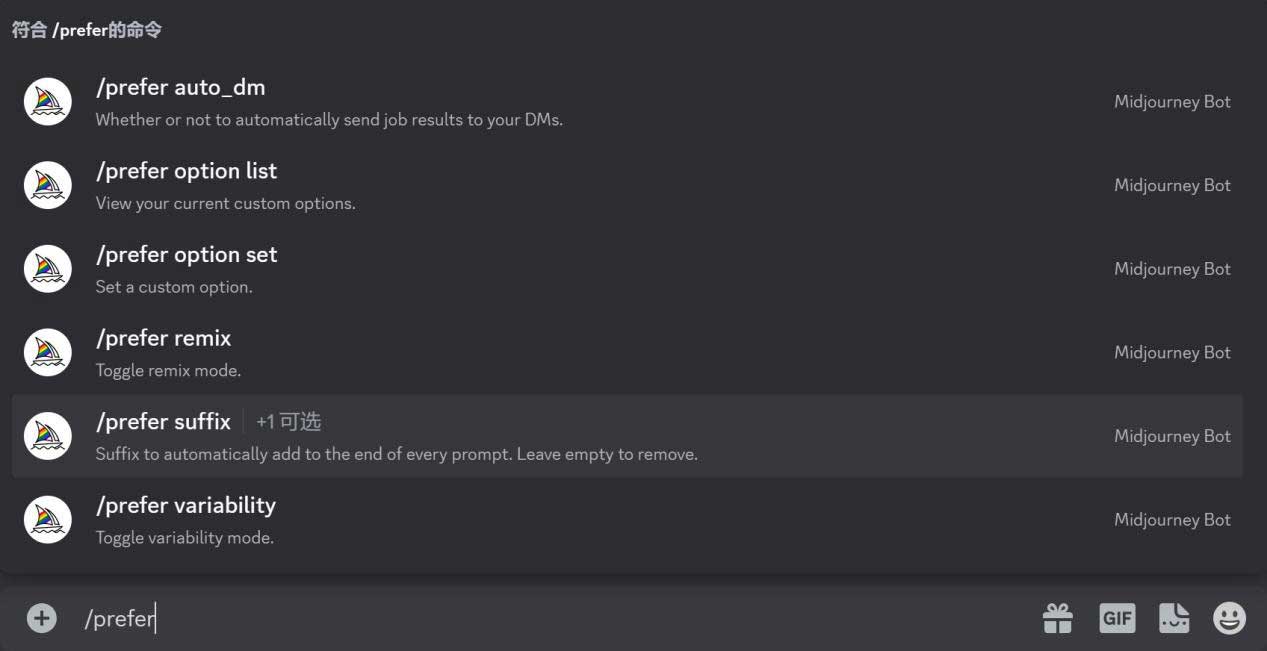
Task: Click Midjourney avatar beside /prefer option set
Action: pyautogui.click(x=48, y=269)
